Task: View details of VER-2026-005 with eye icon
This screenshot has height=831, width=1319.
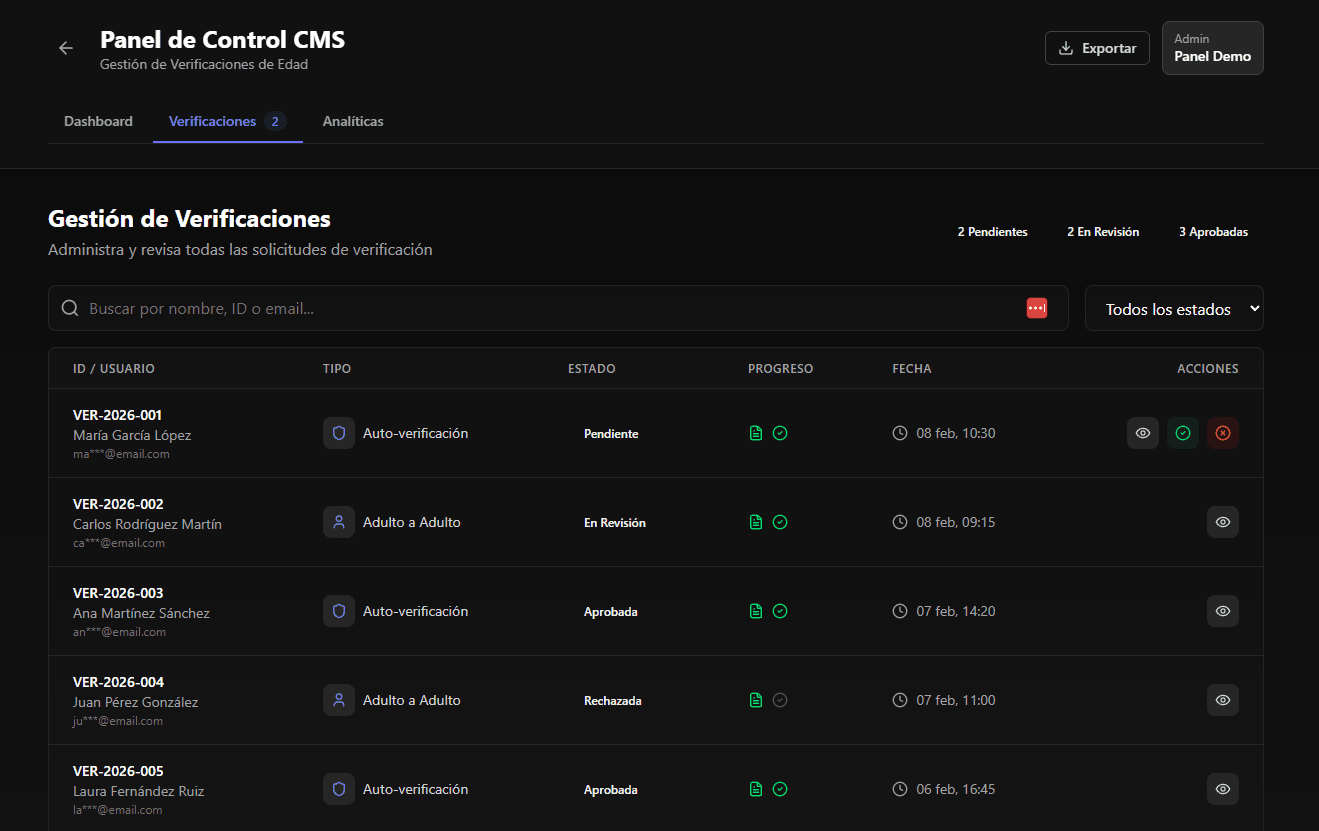Action: click(x=1223, y=789)
